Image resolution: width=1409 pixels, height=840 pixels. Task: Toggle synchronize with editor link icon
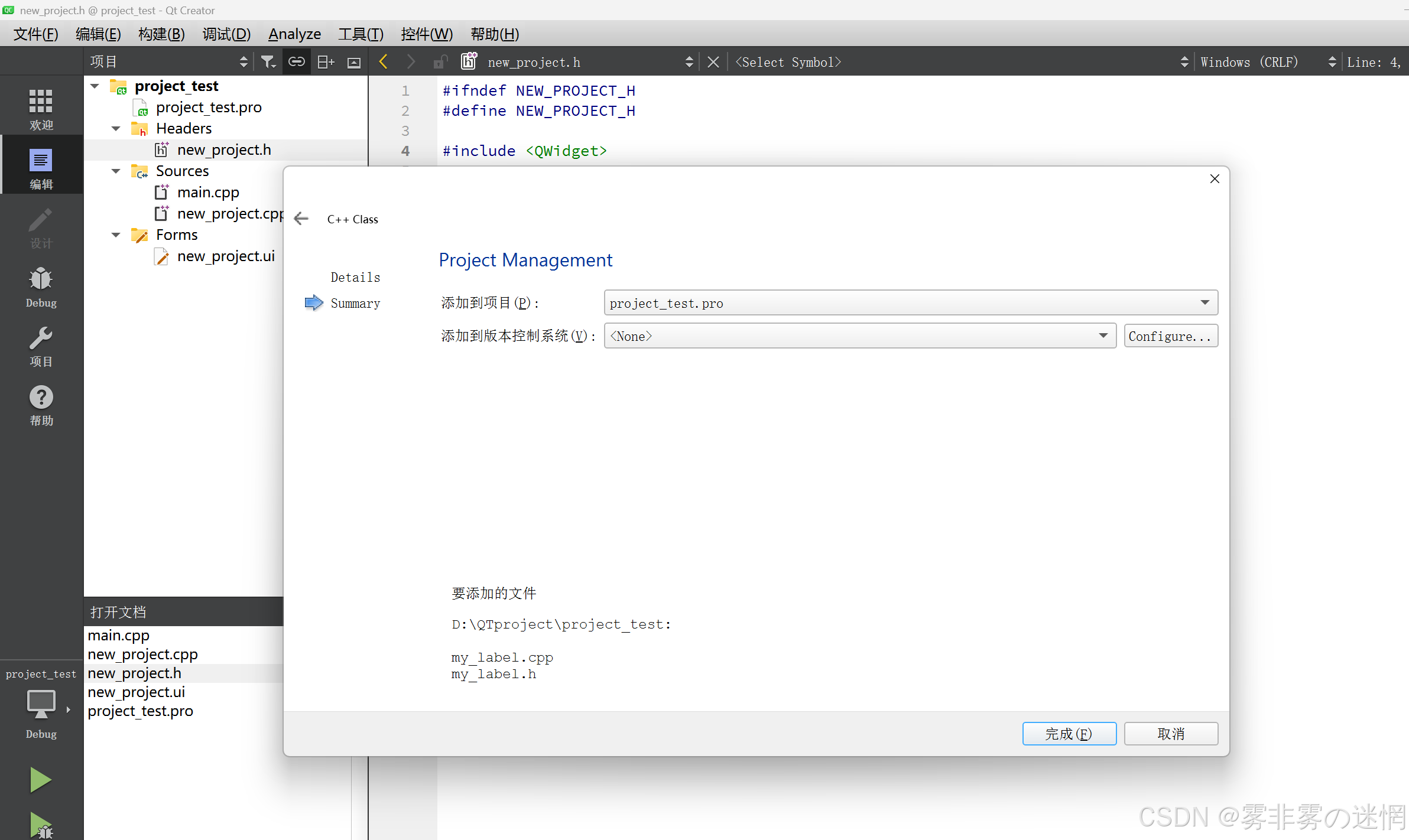click(297, 62)
